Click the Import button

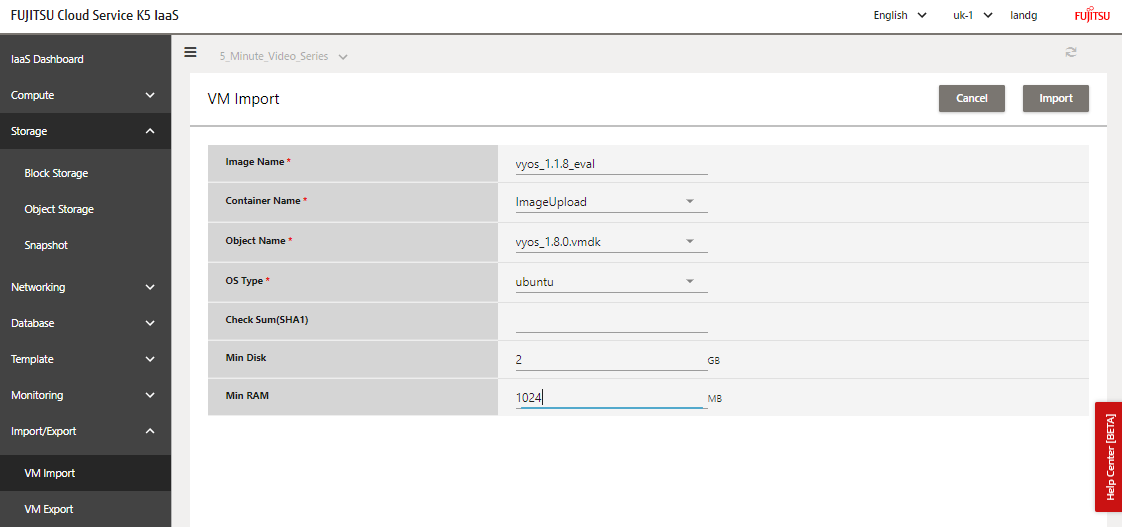coord(1055,99)
